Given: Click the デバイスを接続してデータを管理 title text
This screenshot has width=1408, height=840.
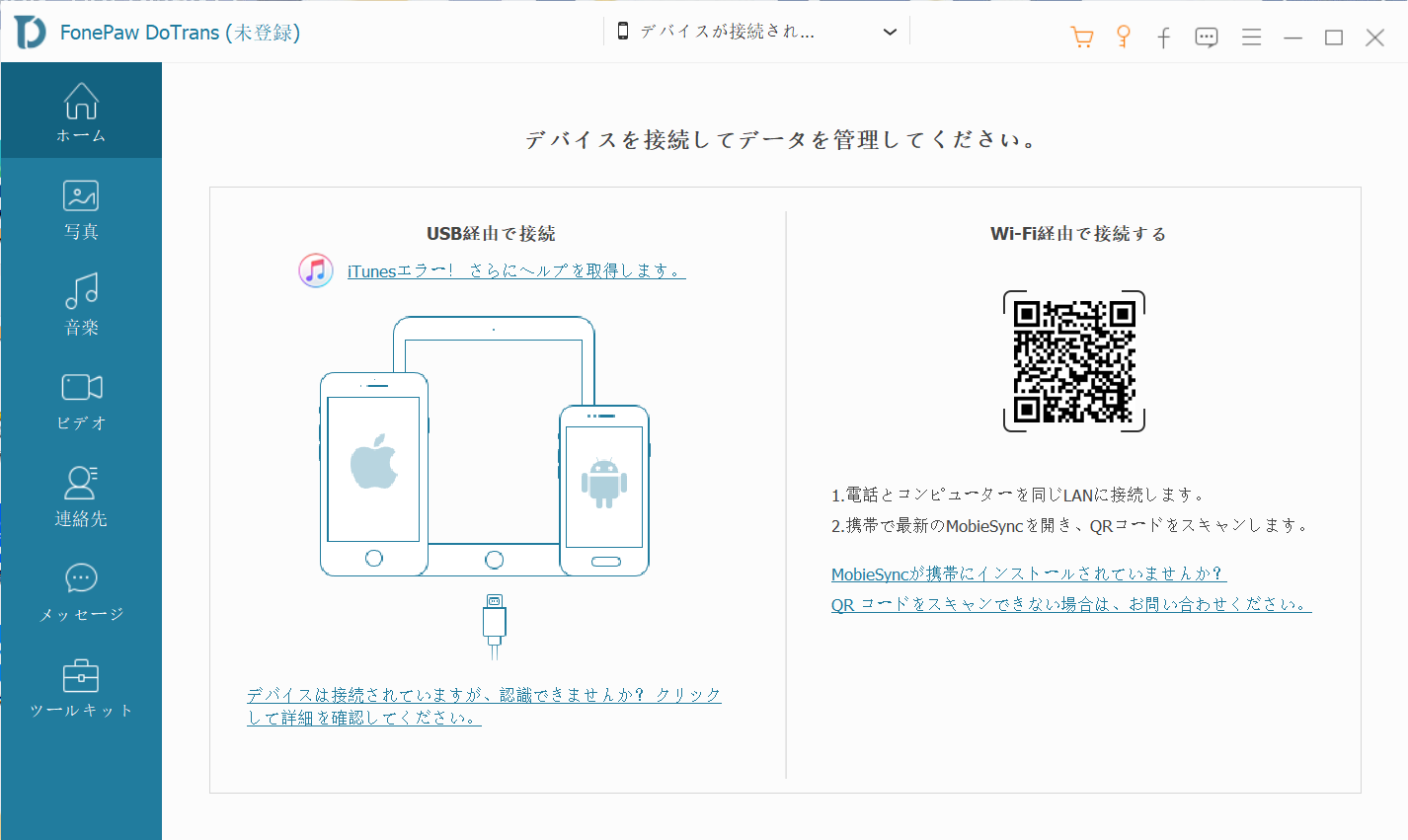Looking at the screenshot, I should (782, 140).
